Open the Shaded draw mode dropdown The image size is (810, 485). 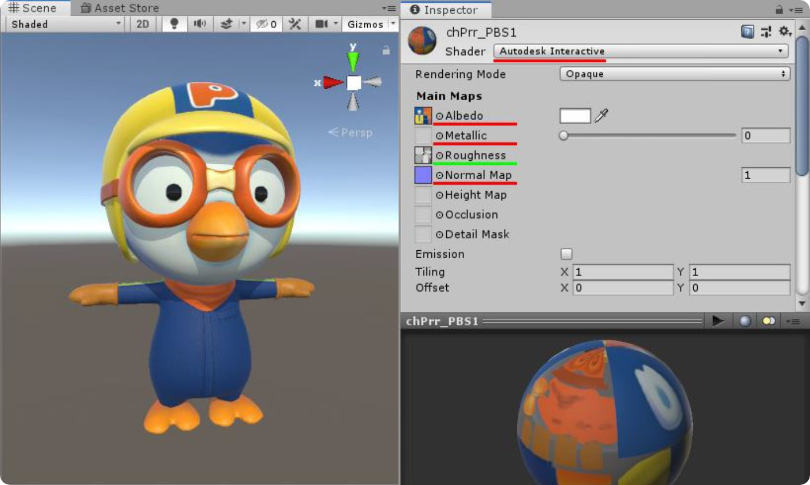tap(65, 24)
